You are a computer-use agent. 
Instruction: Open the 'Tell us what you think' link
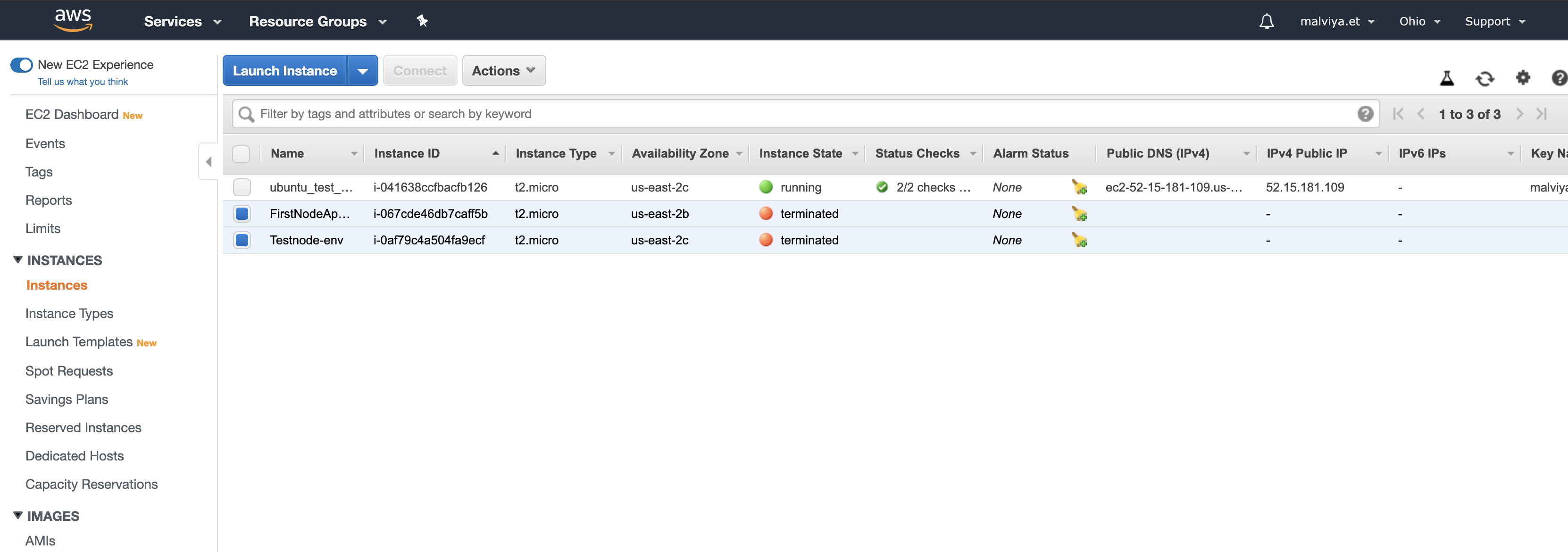click(83, 81)
